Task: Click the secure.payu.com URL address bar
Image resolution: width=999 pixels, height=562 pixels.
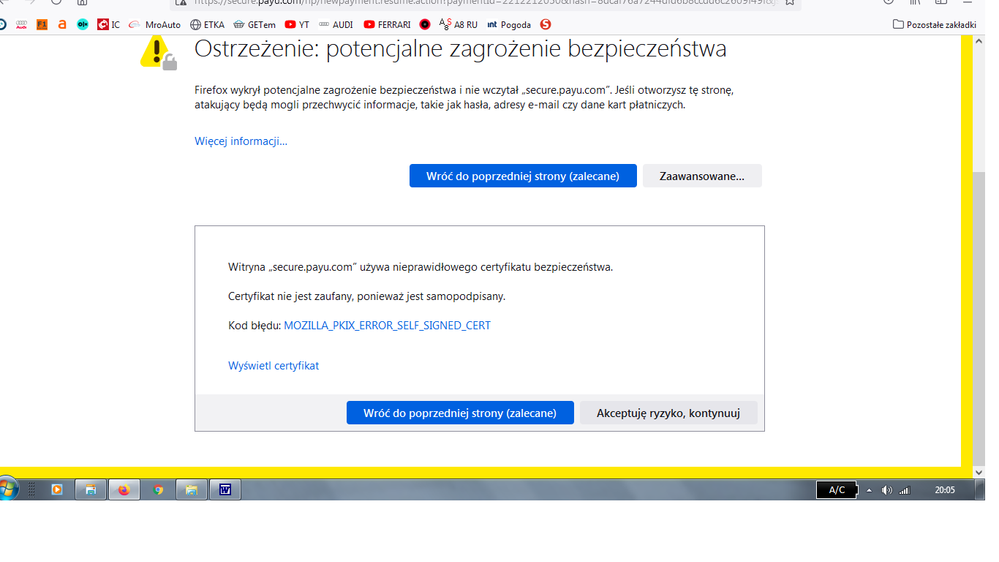Action: 484,3
